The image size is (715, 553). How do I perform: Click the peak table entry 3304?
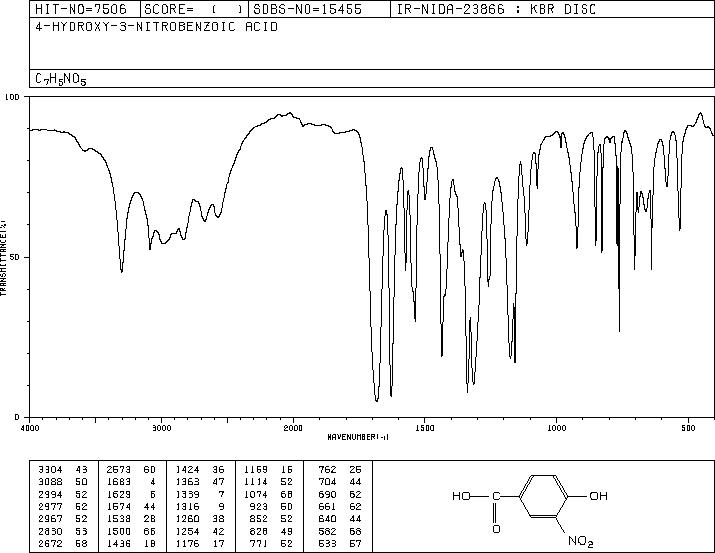(50, 470)
